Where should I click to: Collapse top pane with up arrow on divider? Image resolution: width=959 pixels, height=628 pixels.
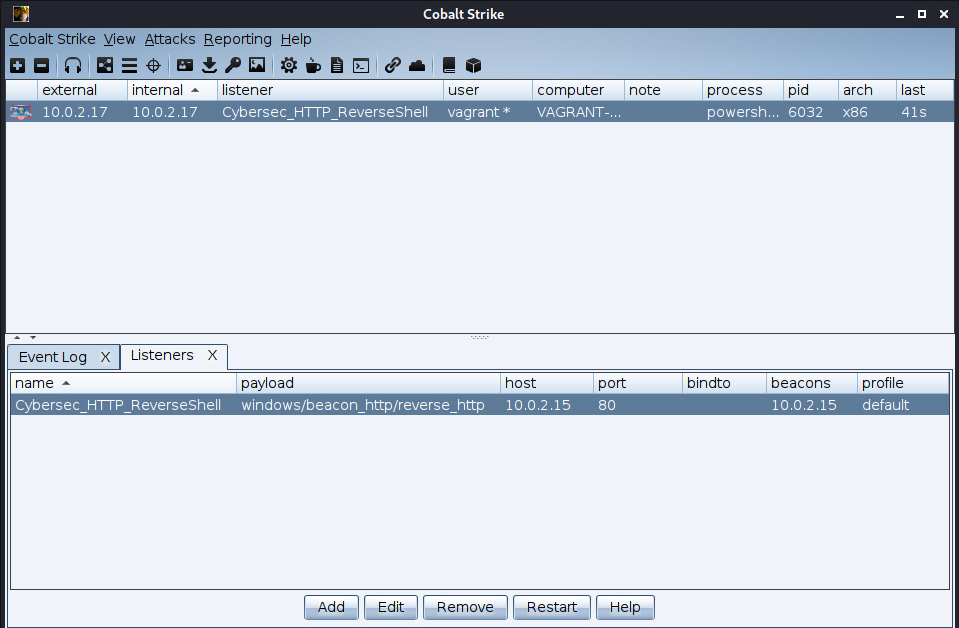[x=17, y=338]
